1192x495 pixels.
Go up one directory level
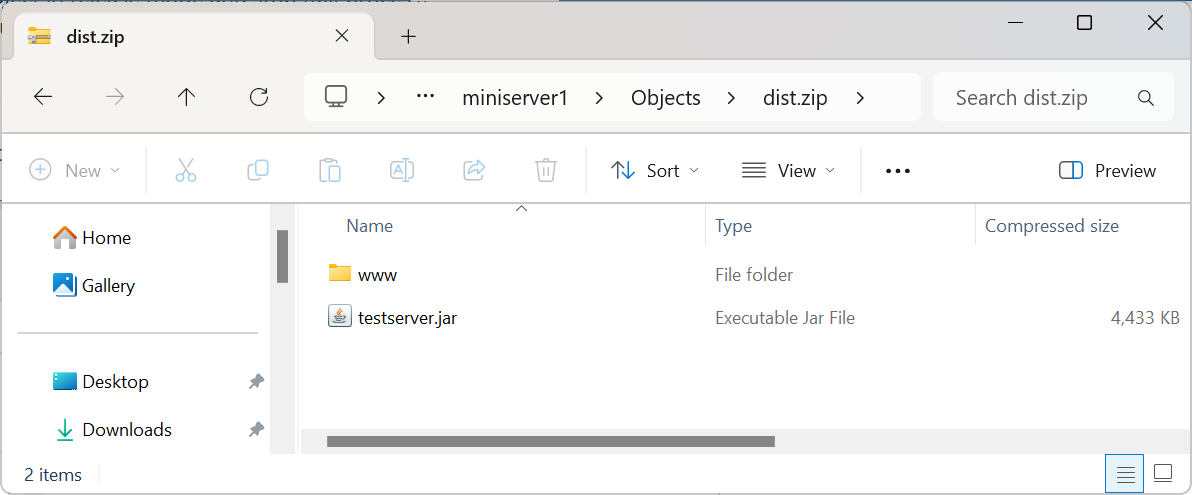click(x=186, y=97)
